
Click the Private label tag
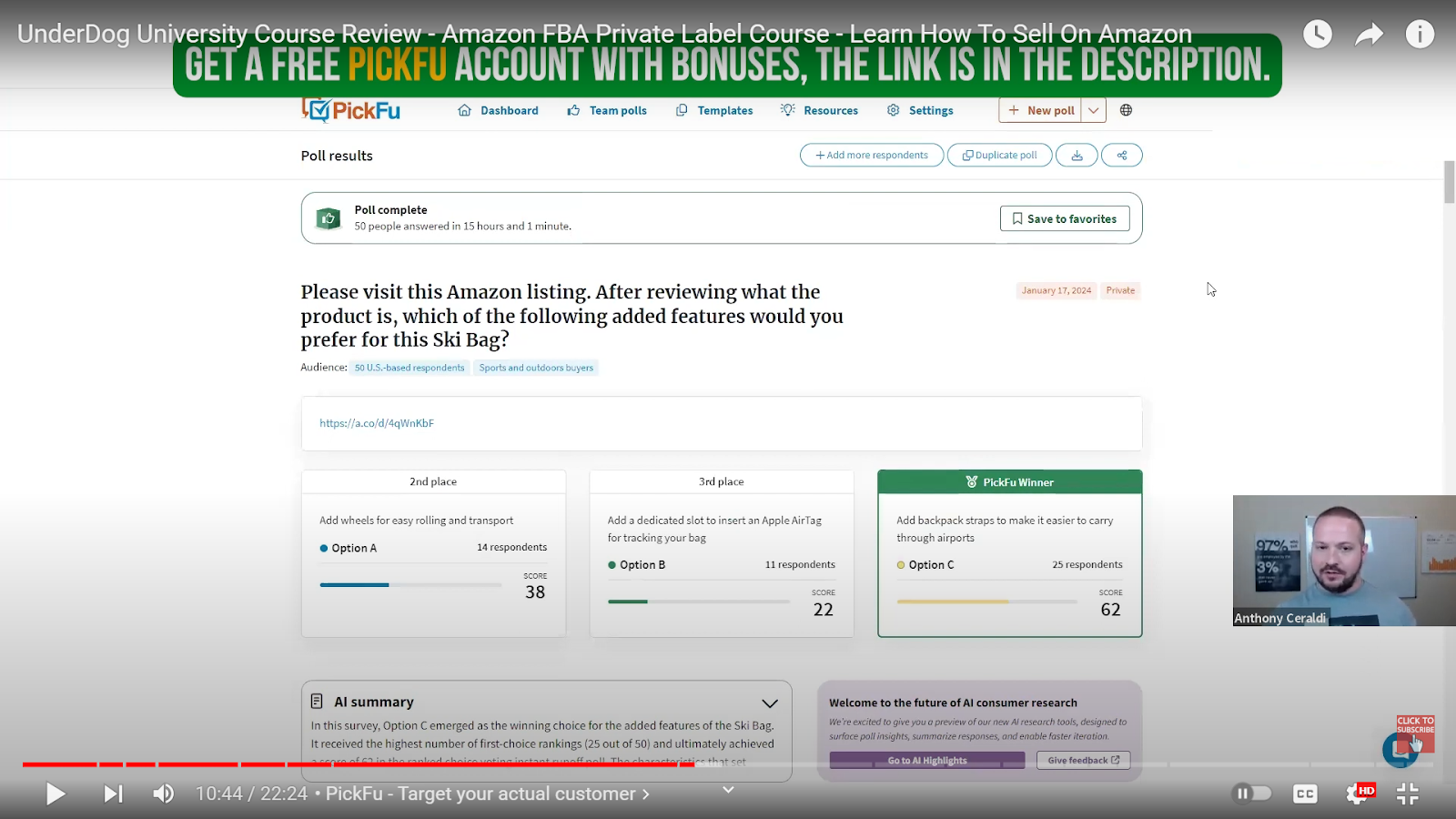[x=1120, y=290]
